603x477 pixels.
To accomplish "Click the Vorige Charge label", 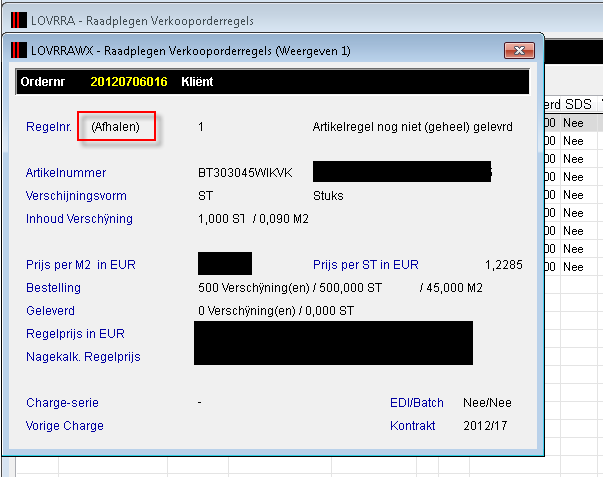I will click(65, 426).
